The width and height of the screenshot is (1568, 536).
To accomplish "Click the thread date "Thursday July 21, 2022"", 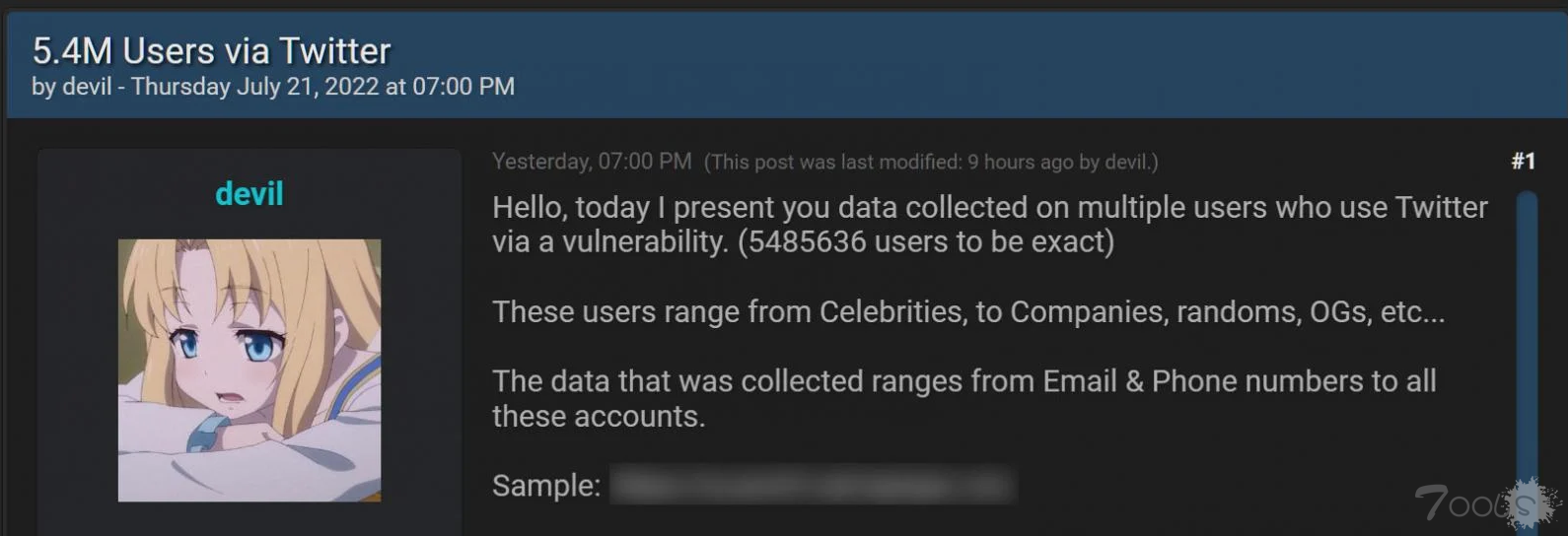I will [x=254, y=87].
